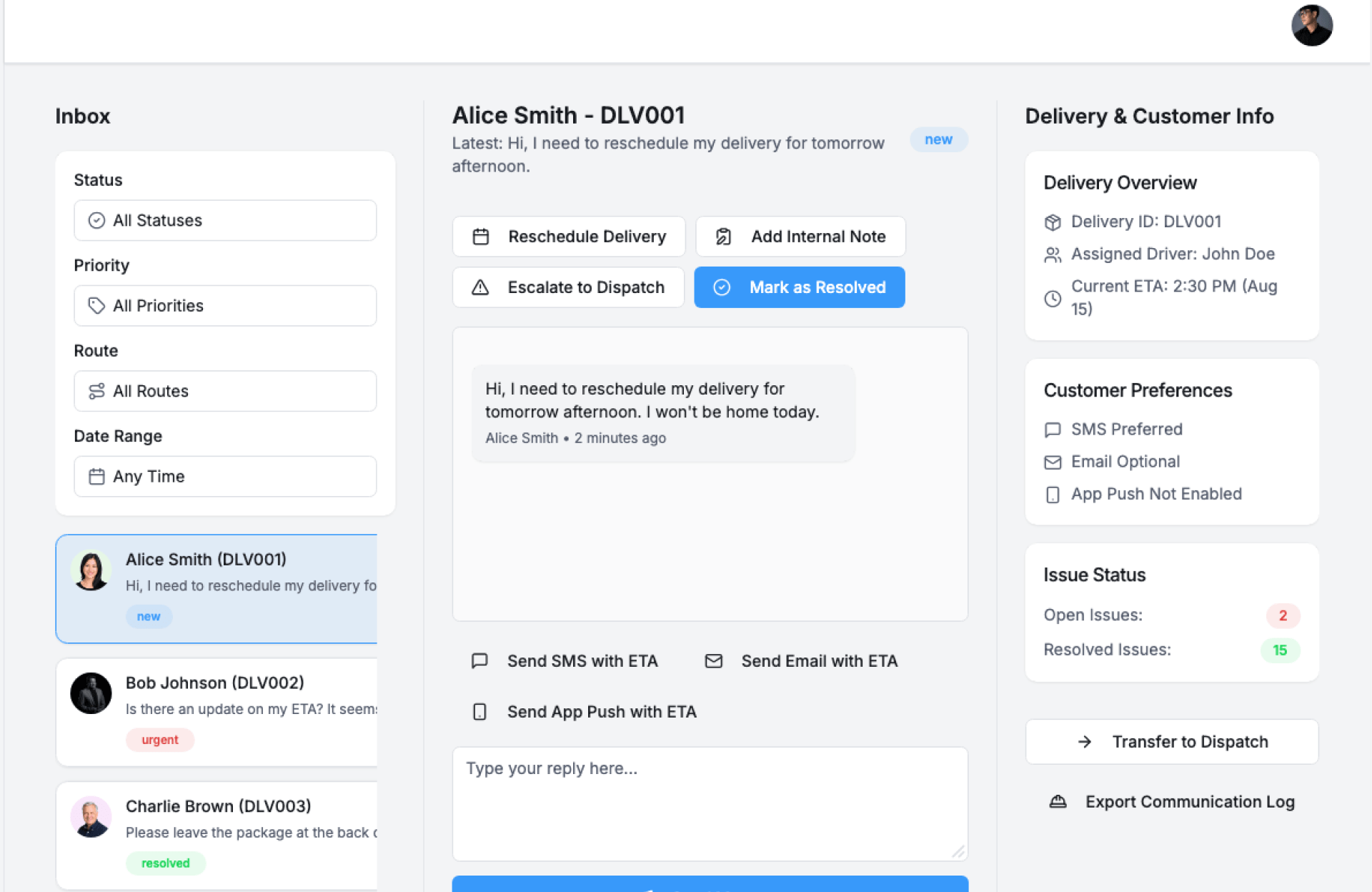This screenshot has width=1372, height=892.
Task: Click the notepad icon on Add Internal Note
Action: point(723,237)
